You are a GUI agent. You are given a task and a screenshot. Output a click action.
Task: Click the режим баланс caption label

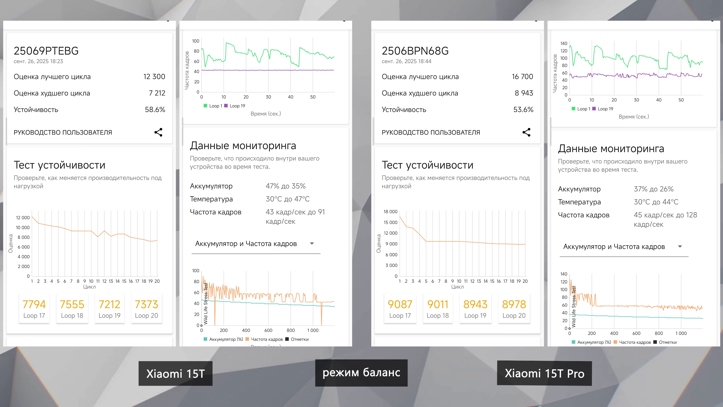pyautogui.click(x=361, y=372)
